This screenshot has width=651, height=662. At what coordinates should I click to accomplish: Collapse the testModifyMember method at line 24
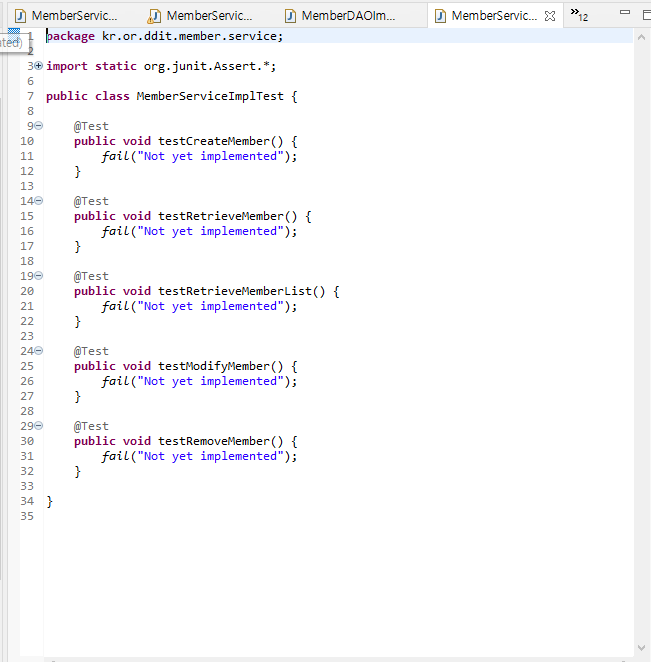pyautogui.click(x=38, y=351)
